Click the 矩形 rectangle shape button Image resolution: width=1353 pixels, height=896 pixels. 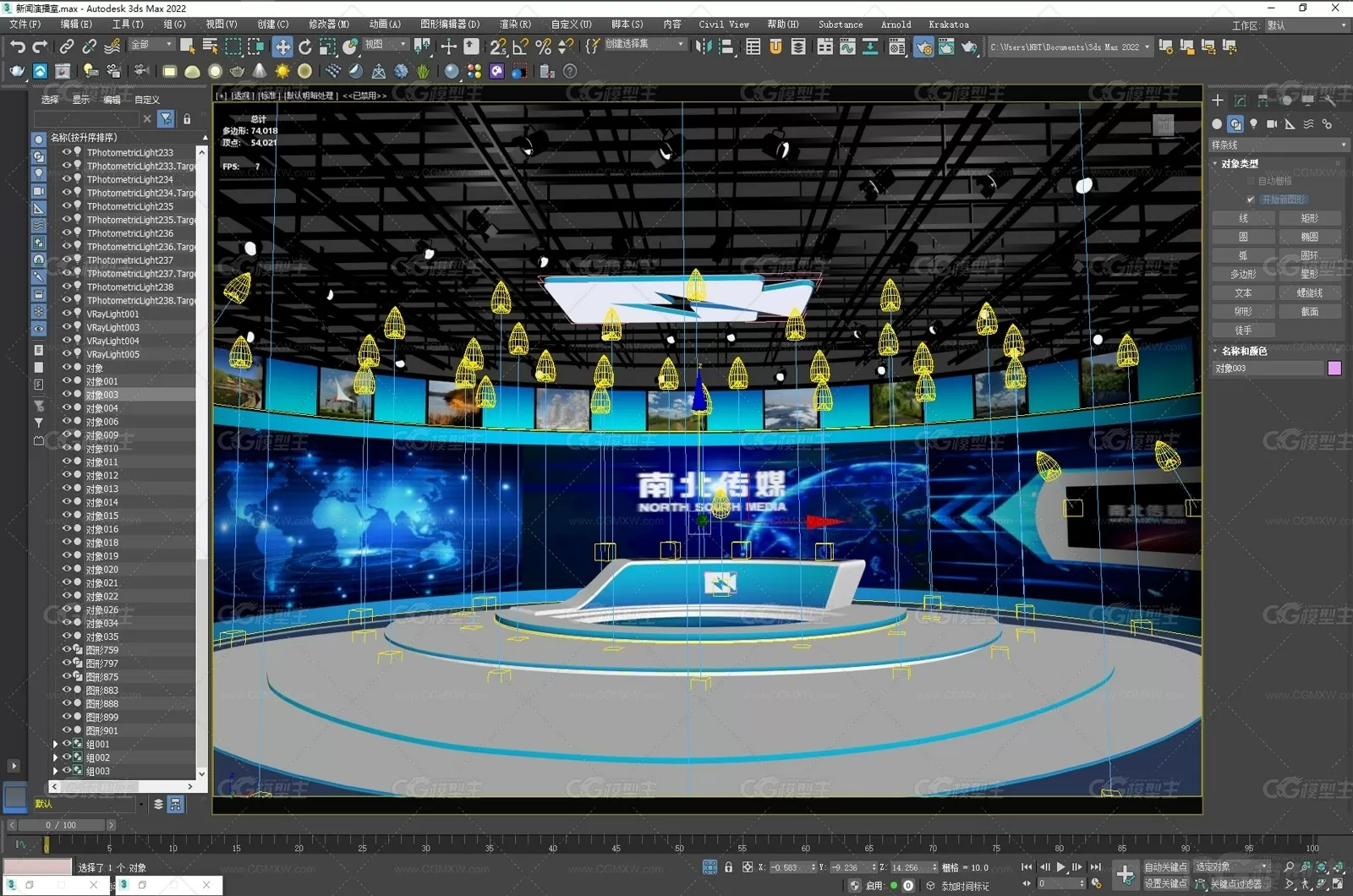(1309, 218)
